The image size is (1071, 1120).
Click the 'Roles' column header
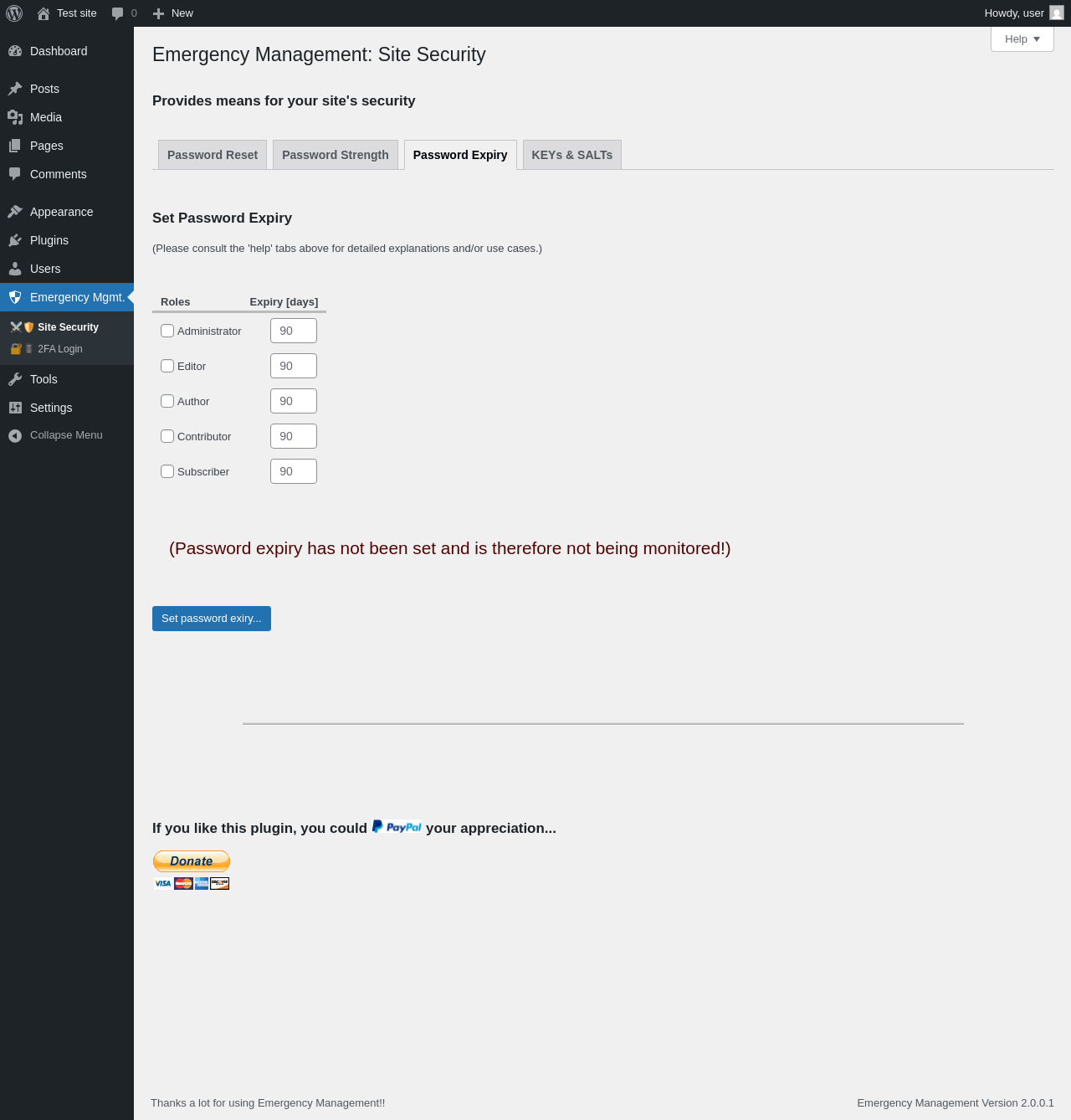click(175, 302)
